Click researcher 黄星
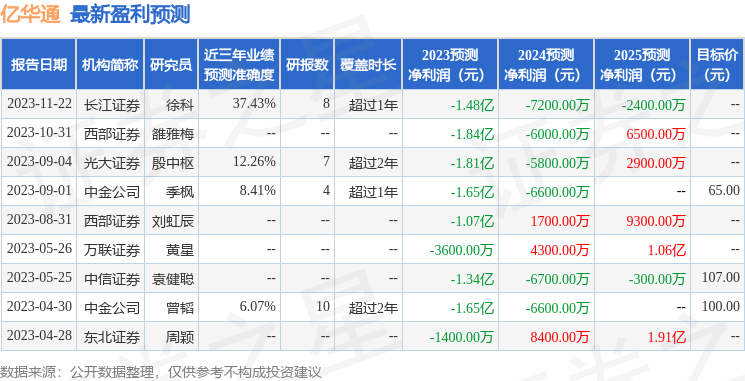745x381 pixels. point(180,250)
